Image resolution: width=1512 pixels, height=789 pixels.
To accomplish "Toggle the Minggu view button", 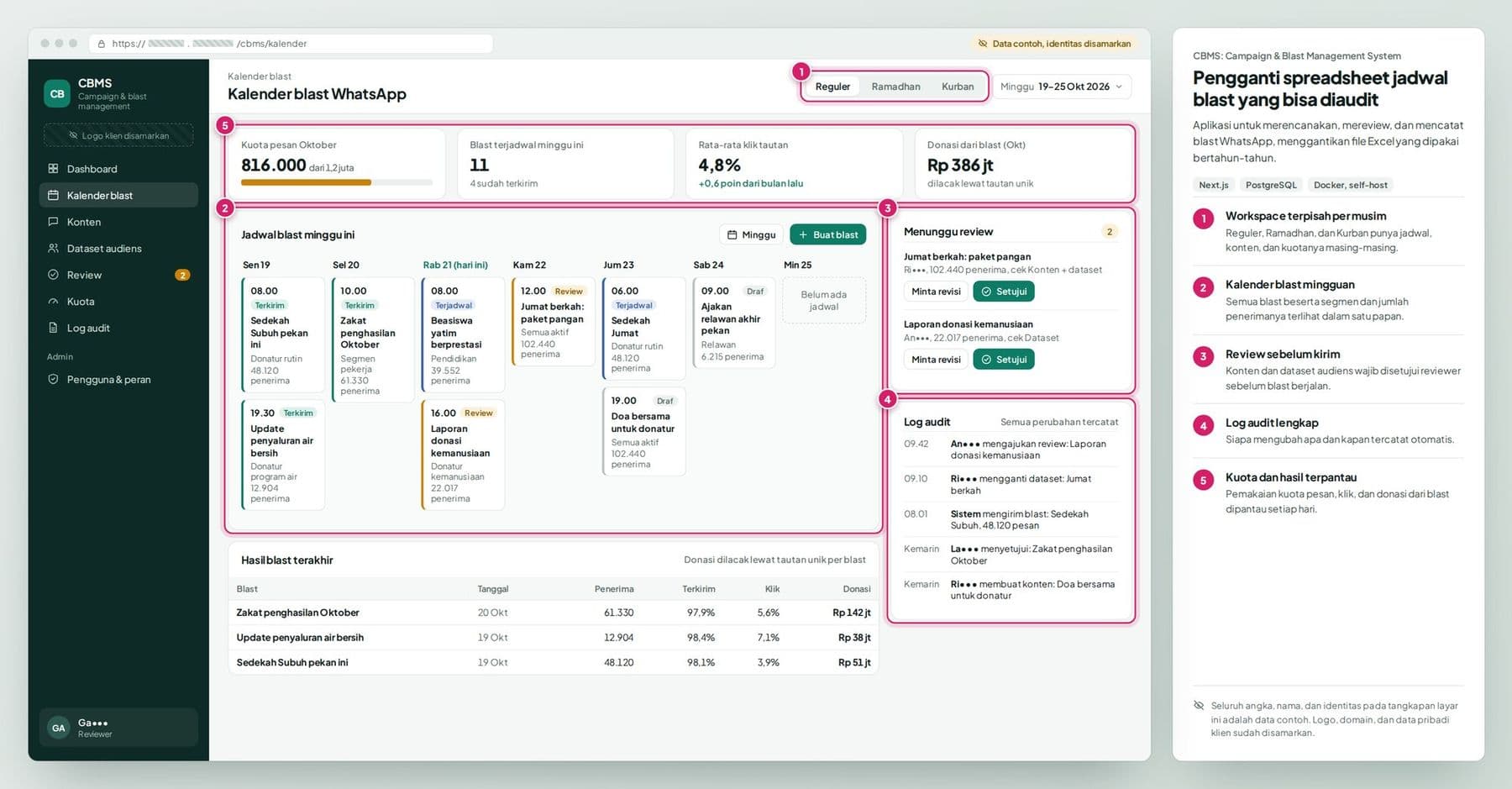I will pos(751,234).
